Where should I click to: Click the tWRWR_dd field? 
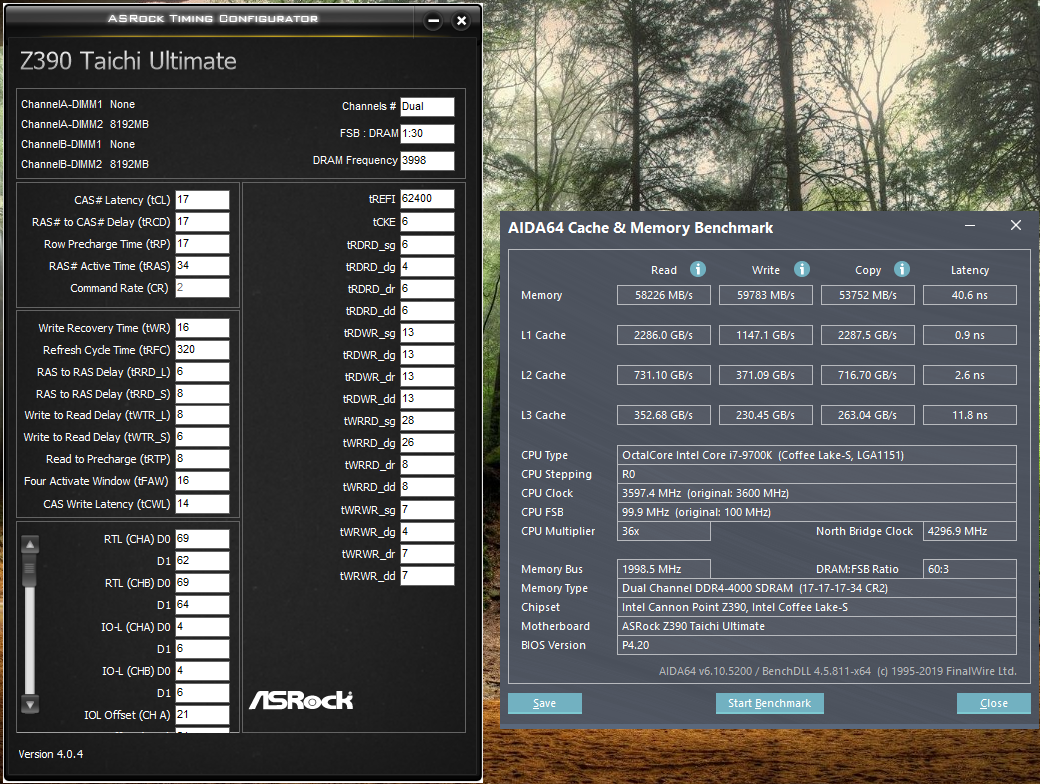coord(427,576)
